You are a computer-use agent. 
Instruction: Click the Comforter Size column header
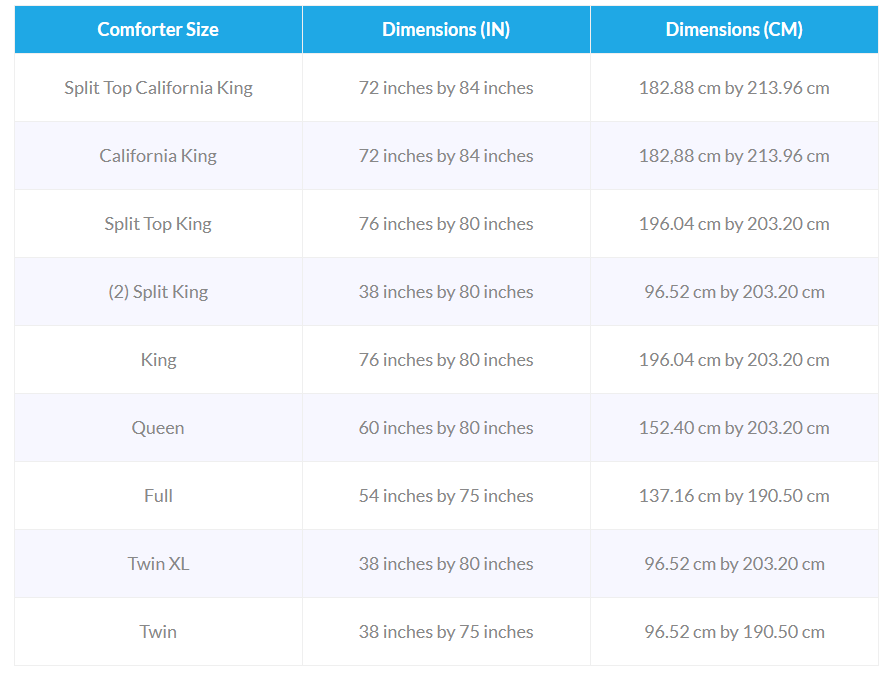pos(158,30)
